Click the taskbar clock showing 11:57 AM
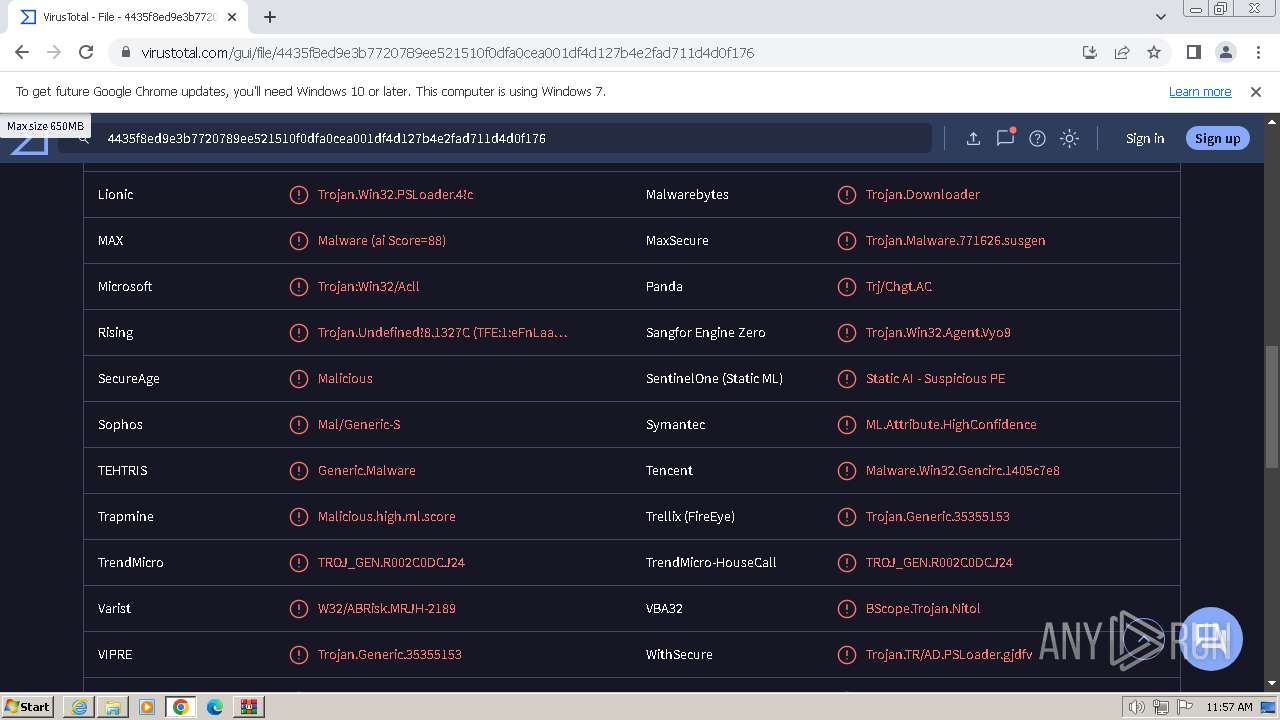Screen dimensions: 1280x720 click(1229, 707)
